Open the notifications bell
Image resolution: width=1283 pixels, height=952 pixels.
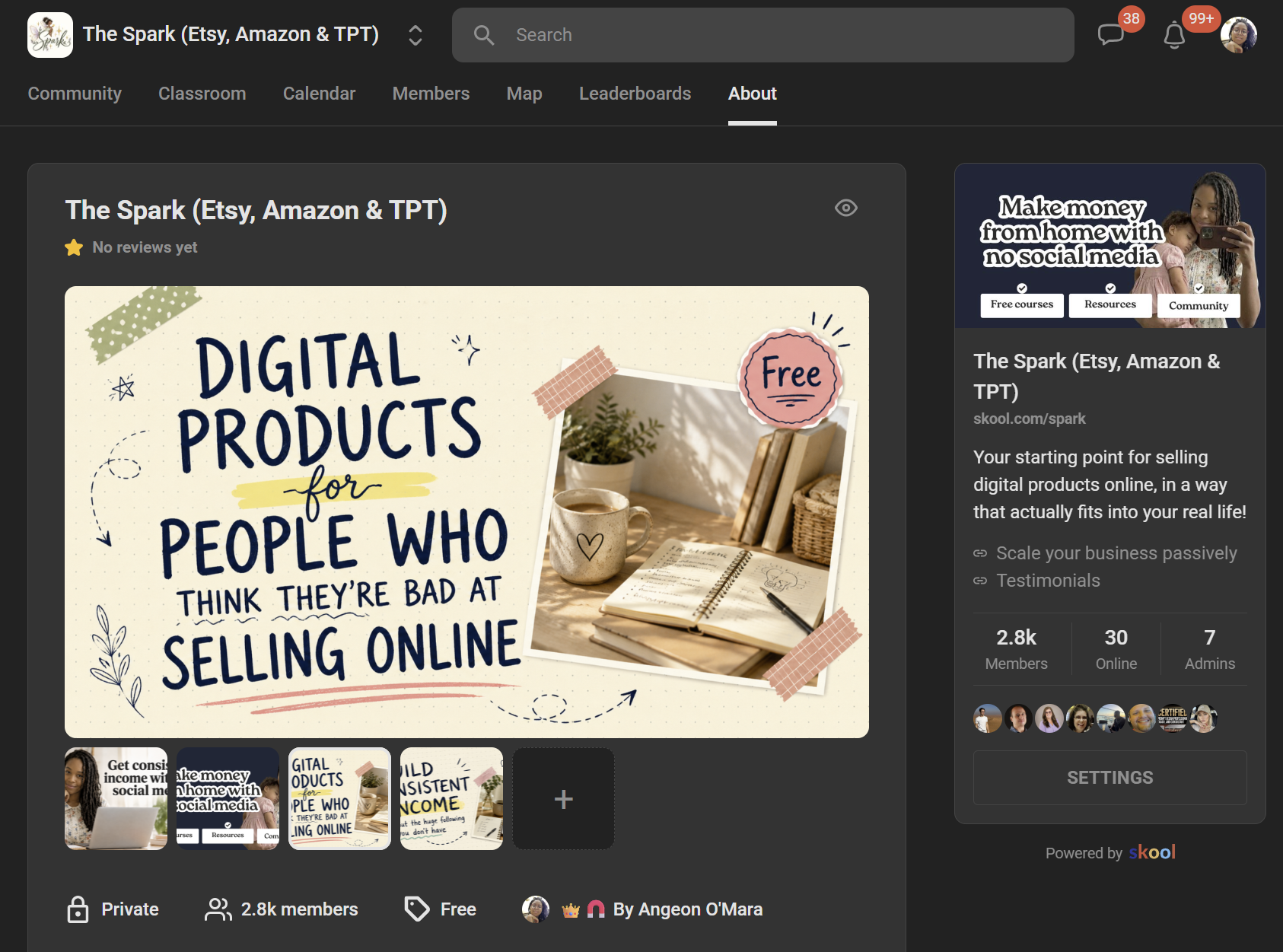(1174, 35)
